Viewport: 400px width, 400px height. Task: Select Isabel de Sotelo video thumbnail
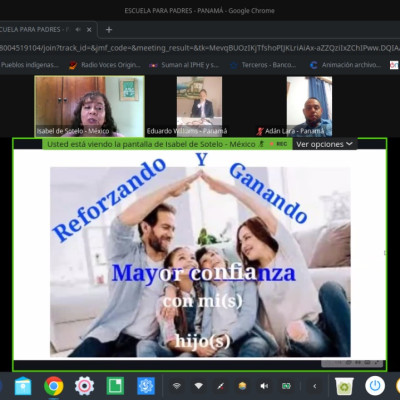pyautogui.click(x=90, y=106)
